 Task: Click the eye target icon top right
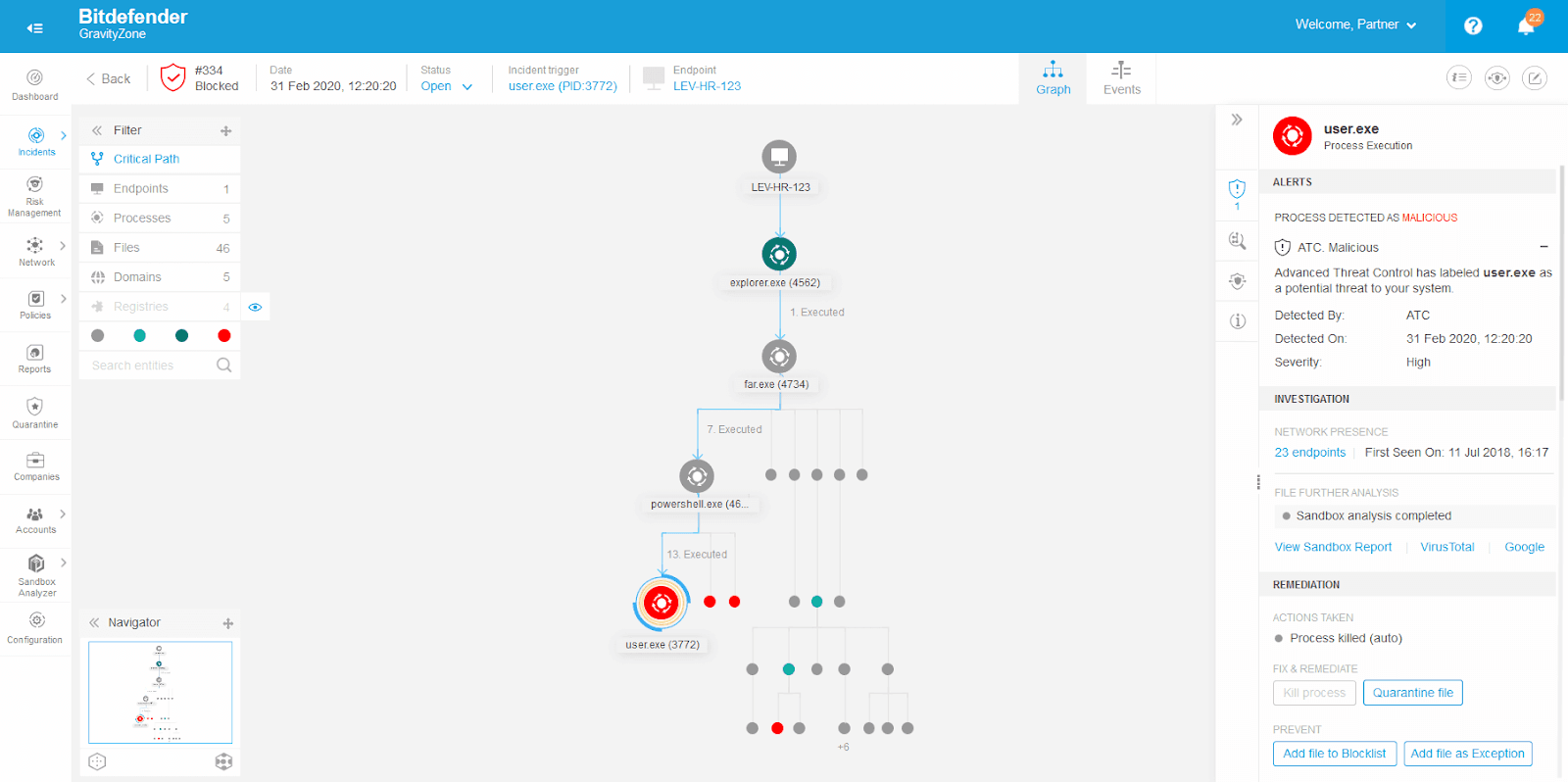click(x=1496, y=77)
